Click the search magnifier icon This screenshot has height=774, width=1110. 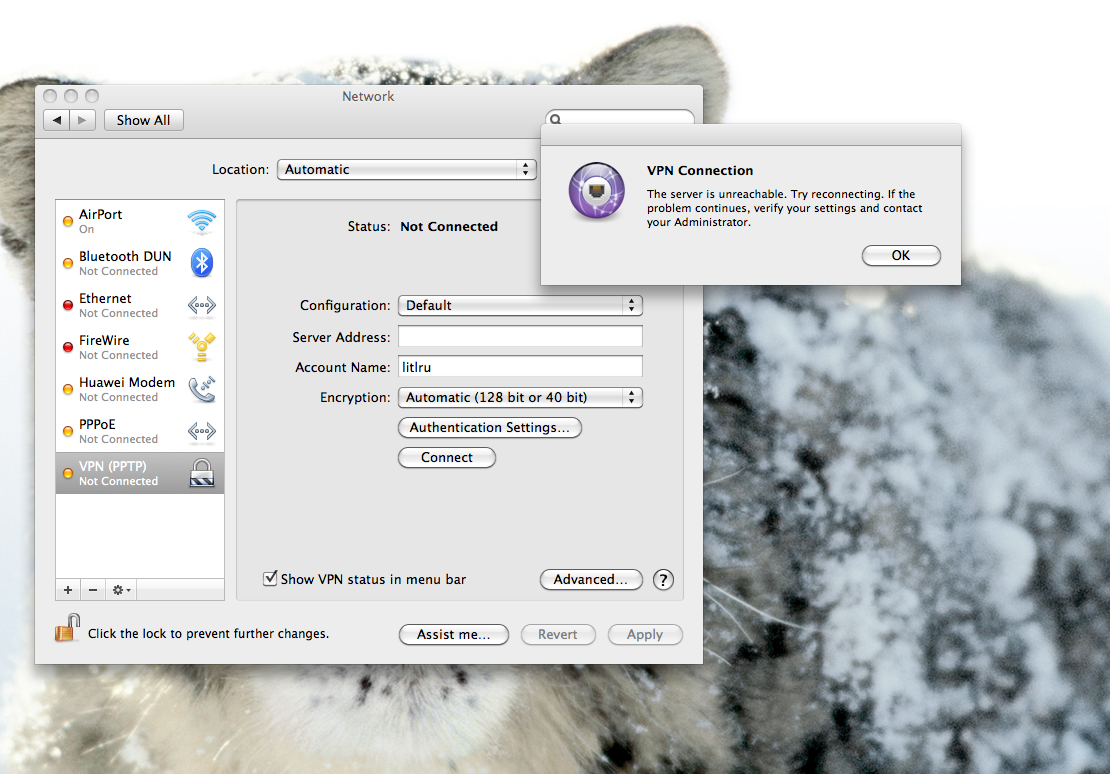coord(556,119)
